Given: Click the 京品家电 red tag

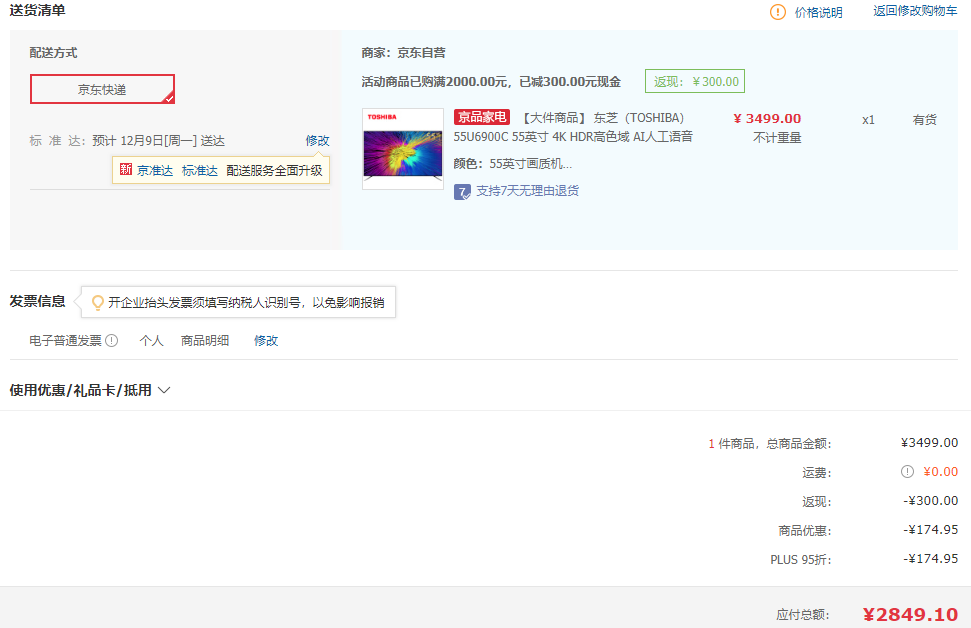Looking at the screenshot, I should coord(481,117).
